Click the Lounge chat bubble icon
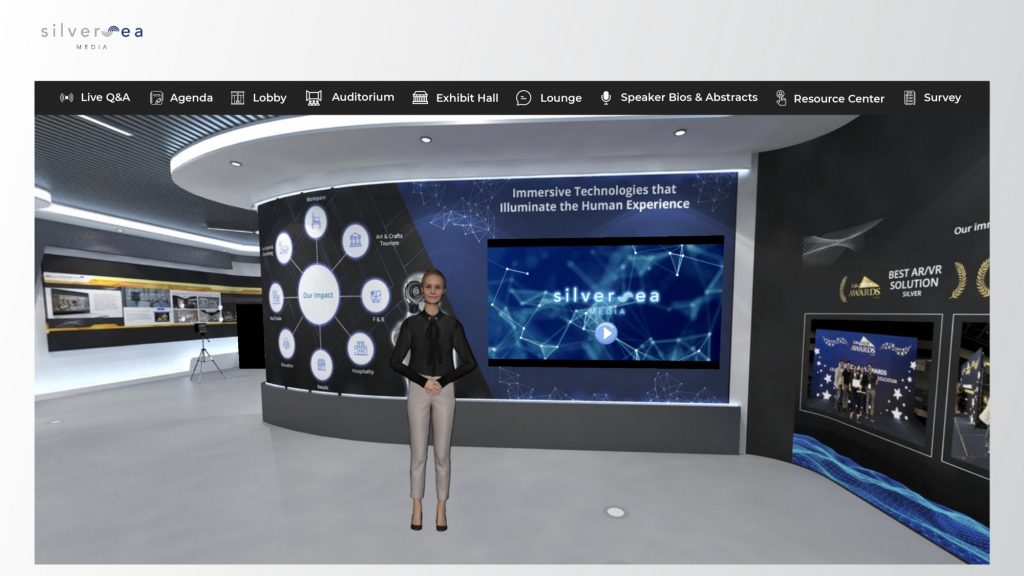1024x576 pixels. 523,98
